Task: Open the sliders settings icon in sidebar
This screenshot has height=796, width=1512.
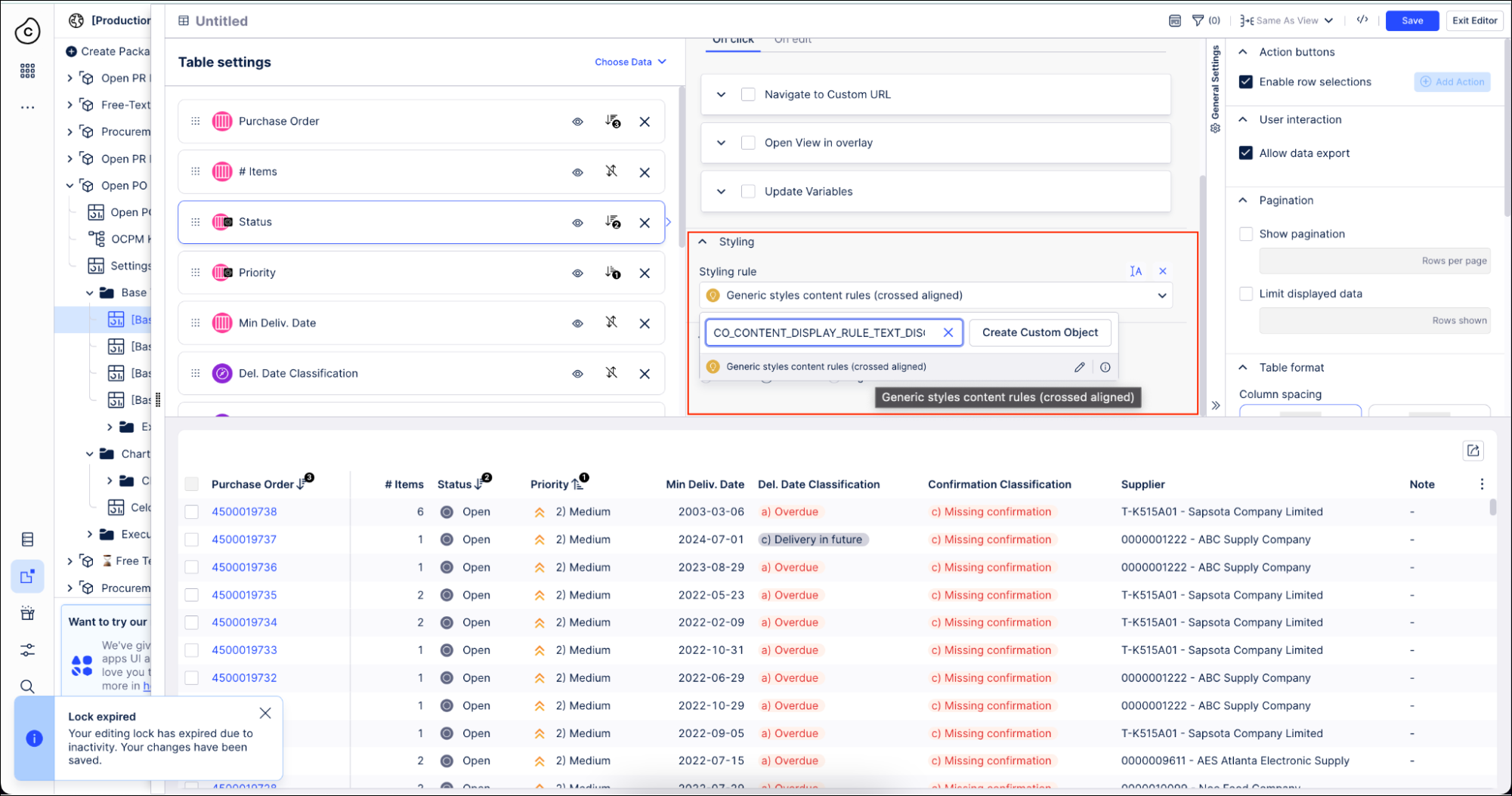Action: click(27, 649)
